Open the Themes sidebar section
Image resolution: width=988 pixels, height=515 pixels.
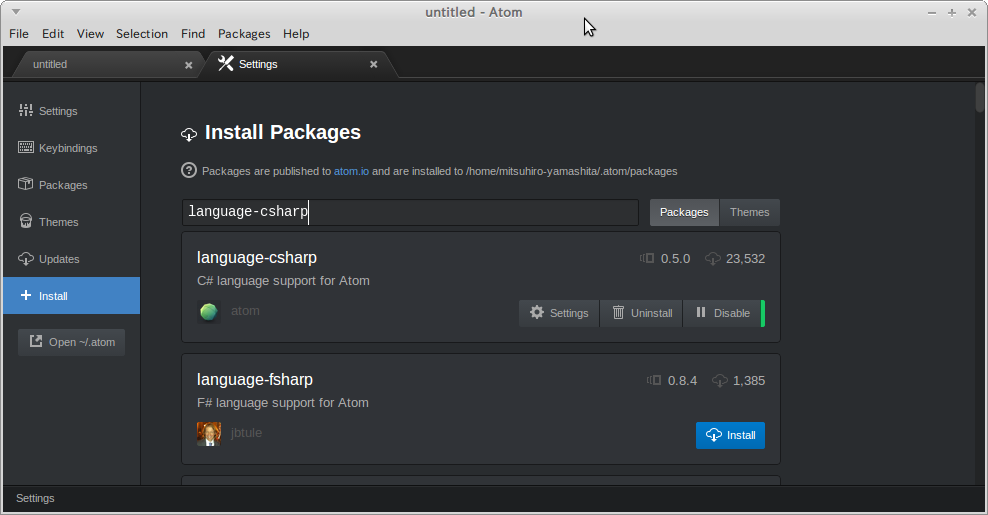pos(71,222)
